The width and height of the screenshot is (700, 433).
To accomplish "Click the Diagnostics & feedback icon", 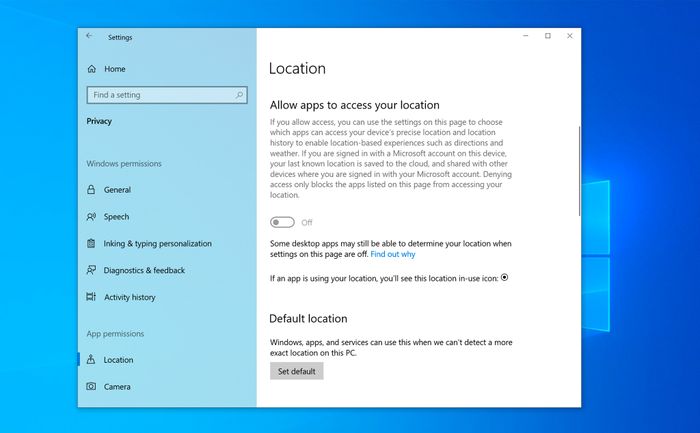I will pyautogui.click(x=92, y=270).
